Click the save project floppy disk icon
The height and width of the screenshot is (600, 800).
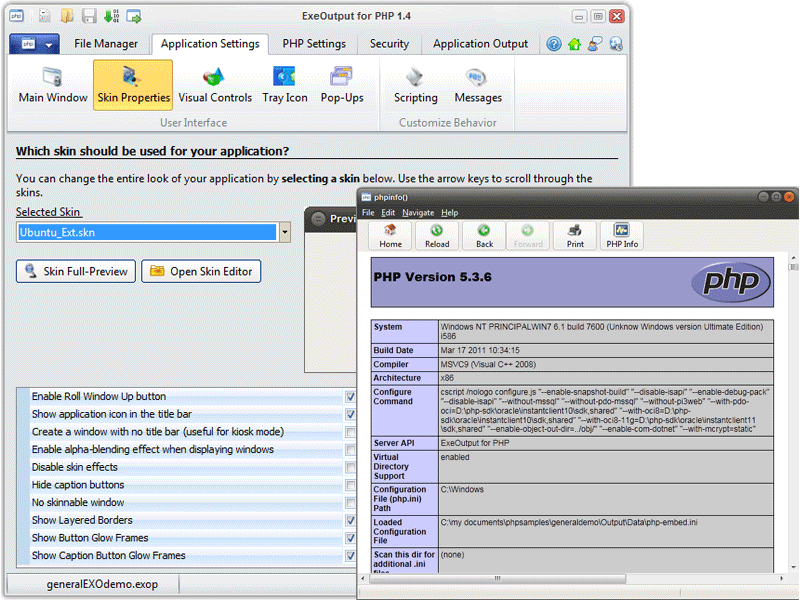[x=89, y=16]
